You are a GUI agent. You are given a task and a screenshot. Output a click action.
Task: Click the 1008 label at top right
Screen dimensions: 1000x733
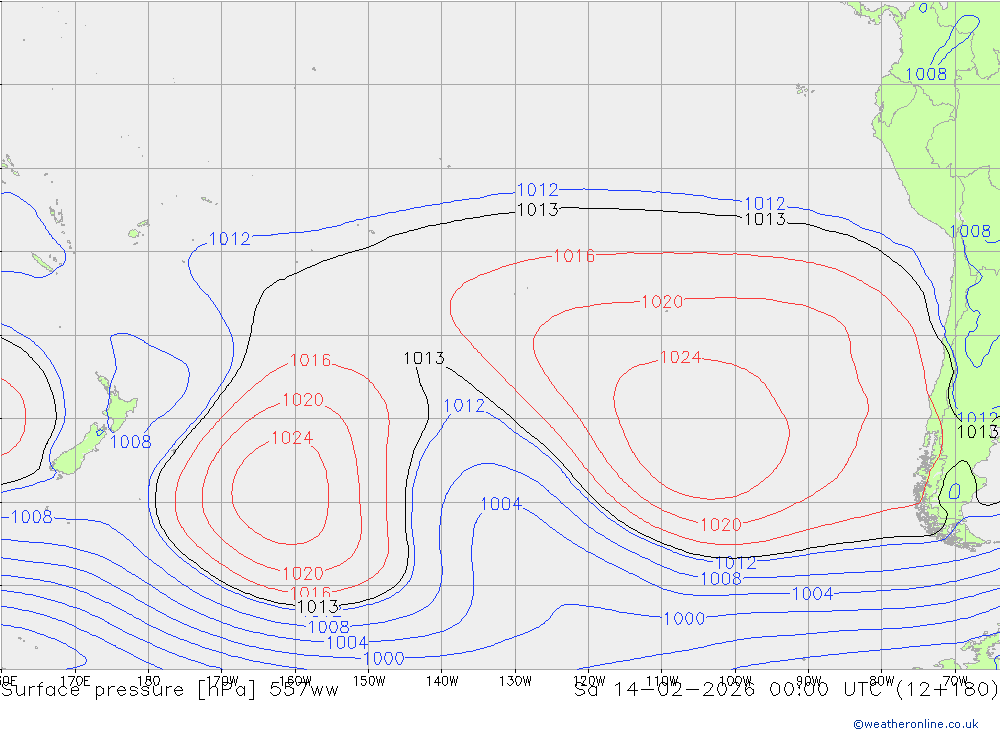925,74
